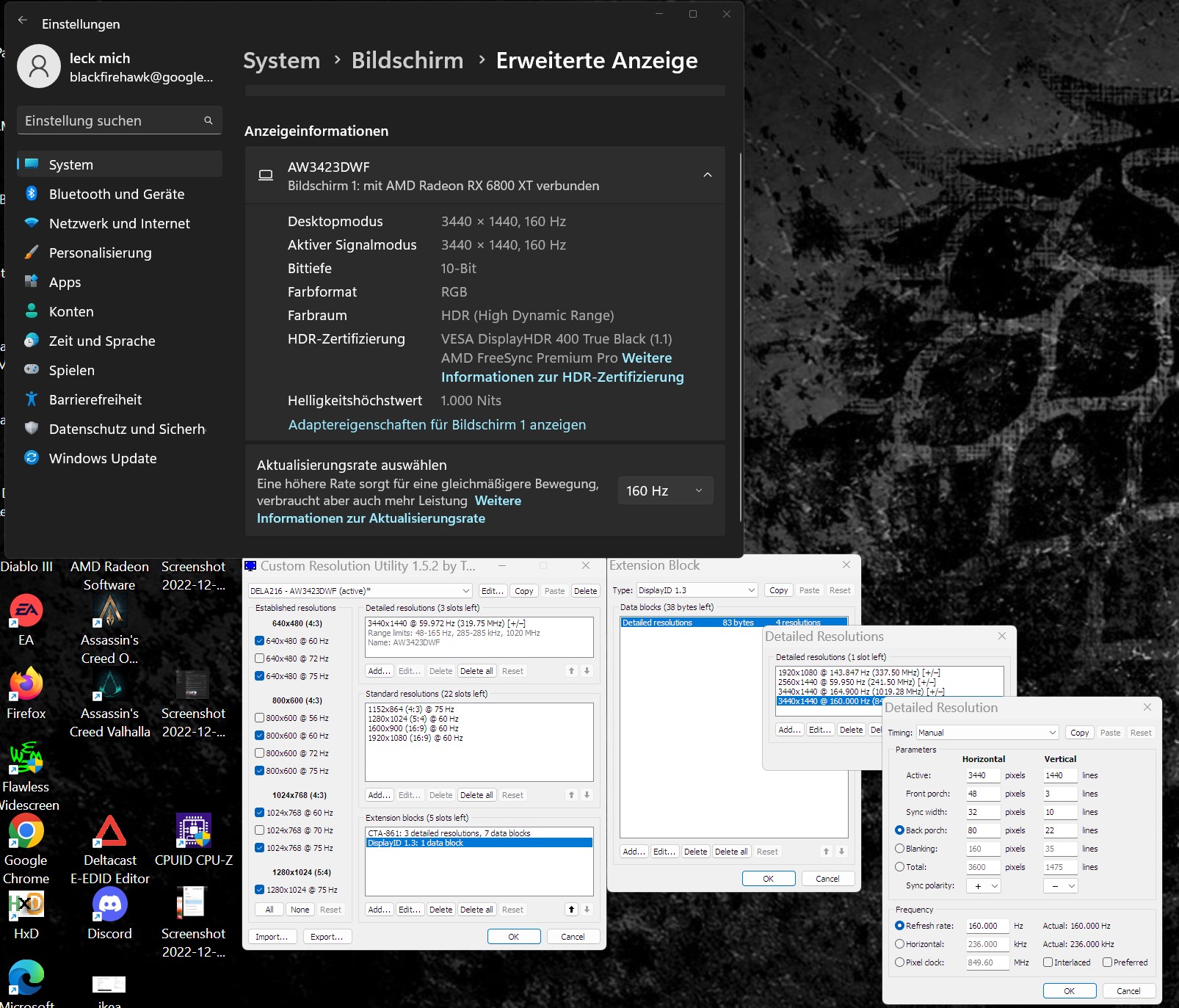Open Windows Update settings
Viewport: 1179px width, 1008px height.
coord(120,458)
